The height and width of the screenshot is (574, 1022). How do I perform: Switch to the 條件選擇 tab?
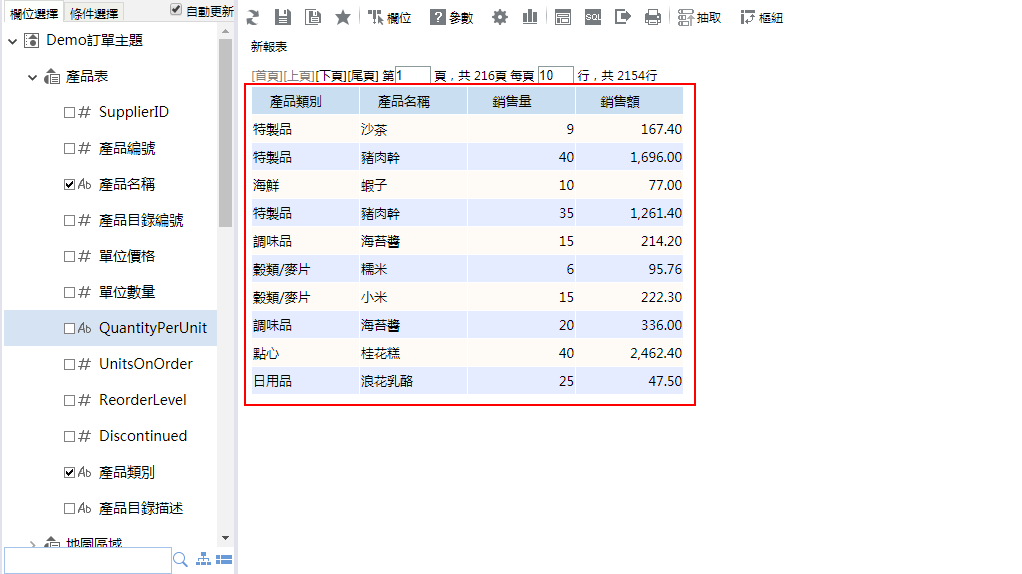click(x=94, y=13)
